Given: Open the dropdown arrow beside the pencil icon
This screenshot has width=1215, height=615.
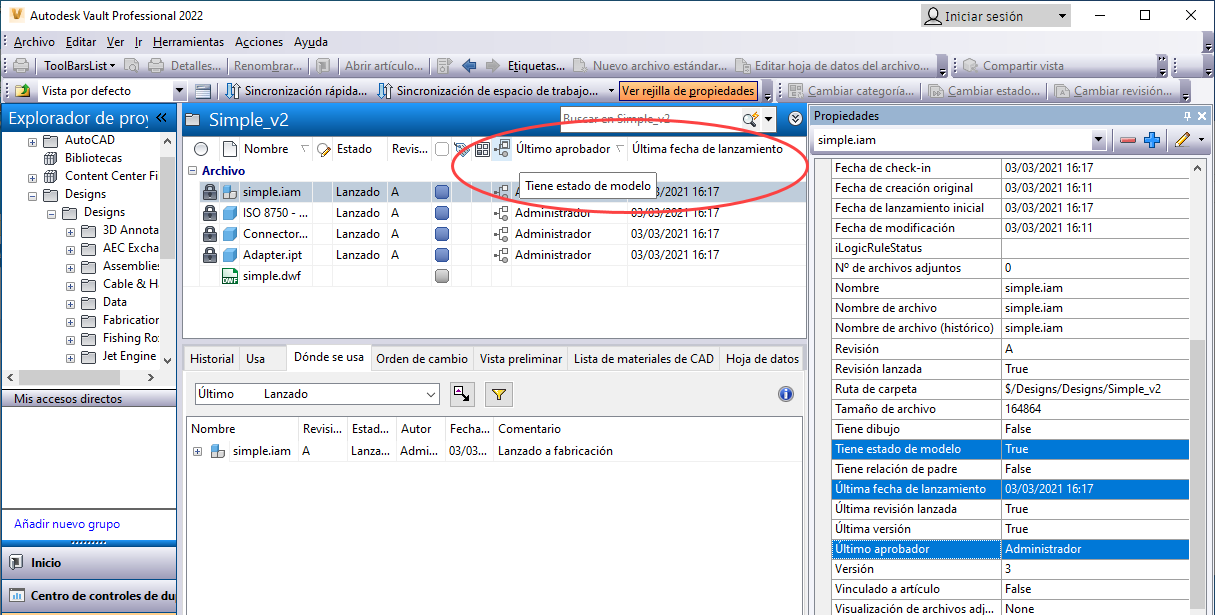Looking at the screenshot, I should 1202,141.
